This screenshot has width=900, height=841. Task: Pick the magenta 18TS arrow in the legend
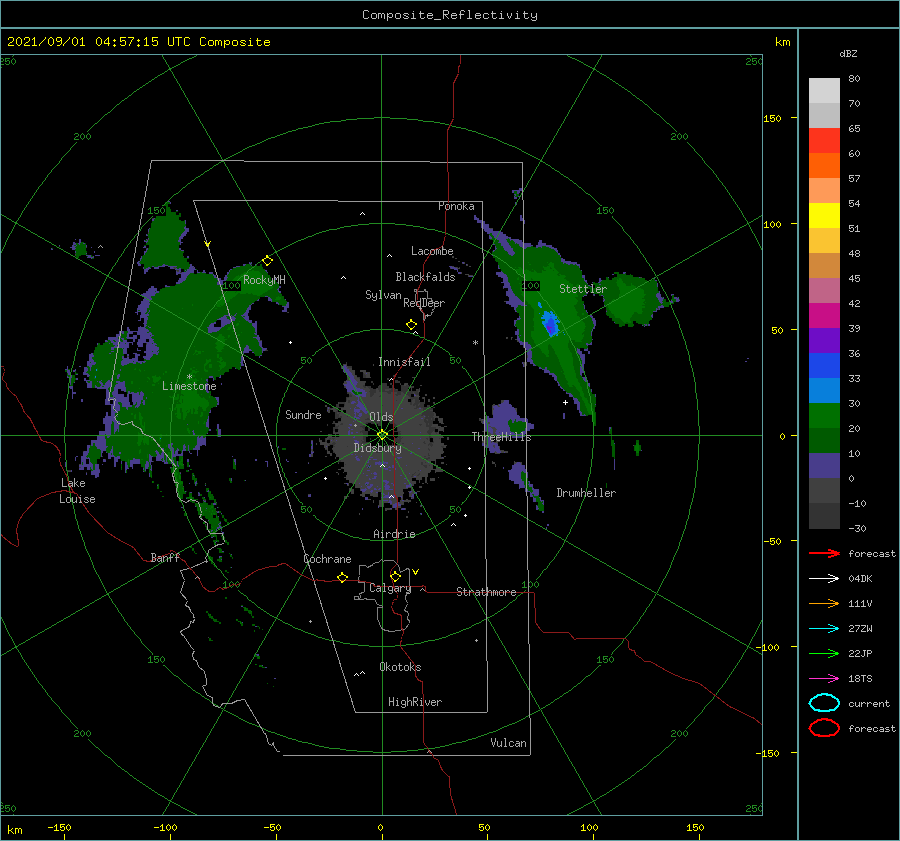tap(824, 679)
